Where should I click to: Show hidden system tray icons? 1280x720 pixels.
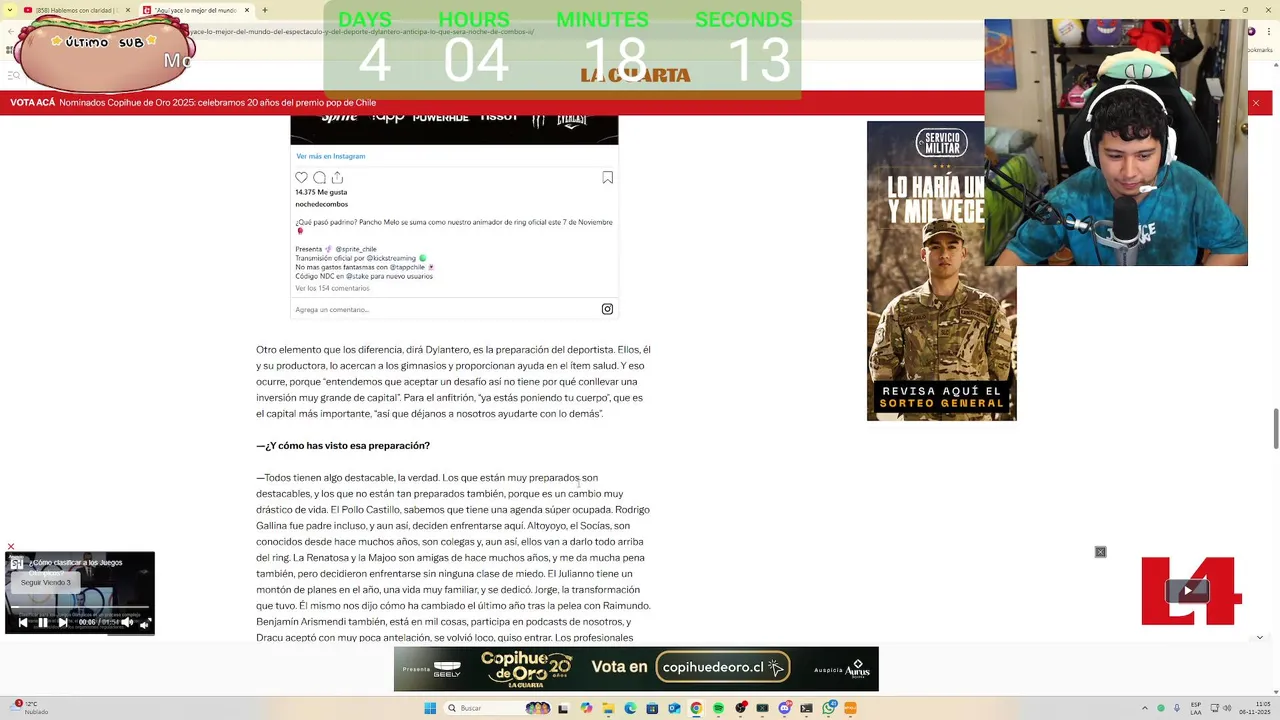1146,708
